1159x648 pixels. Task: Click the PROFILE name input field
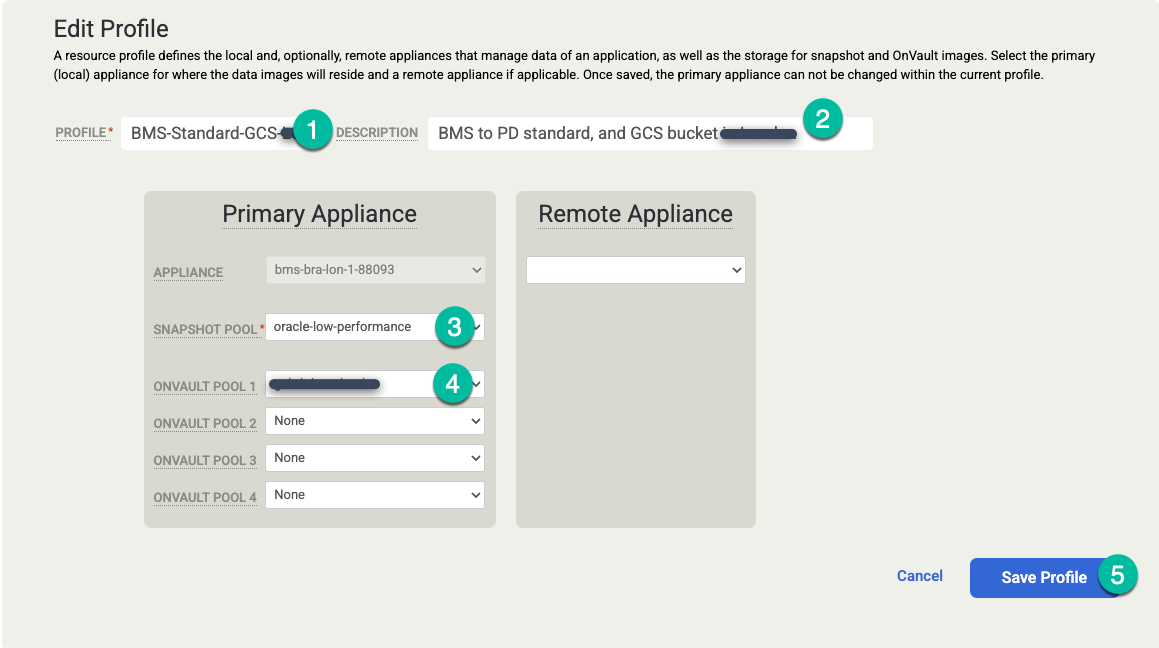point(200,131)
